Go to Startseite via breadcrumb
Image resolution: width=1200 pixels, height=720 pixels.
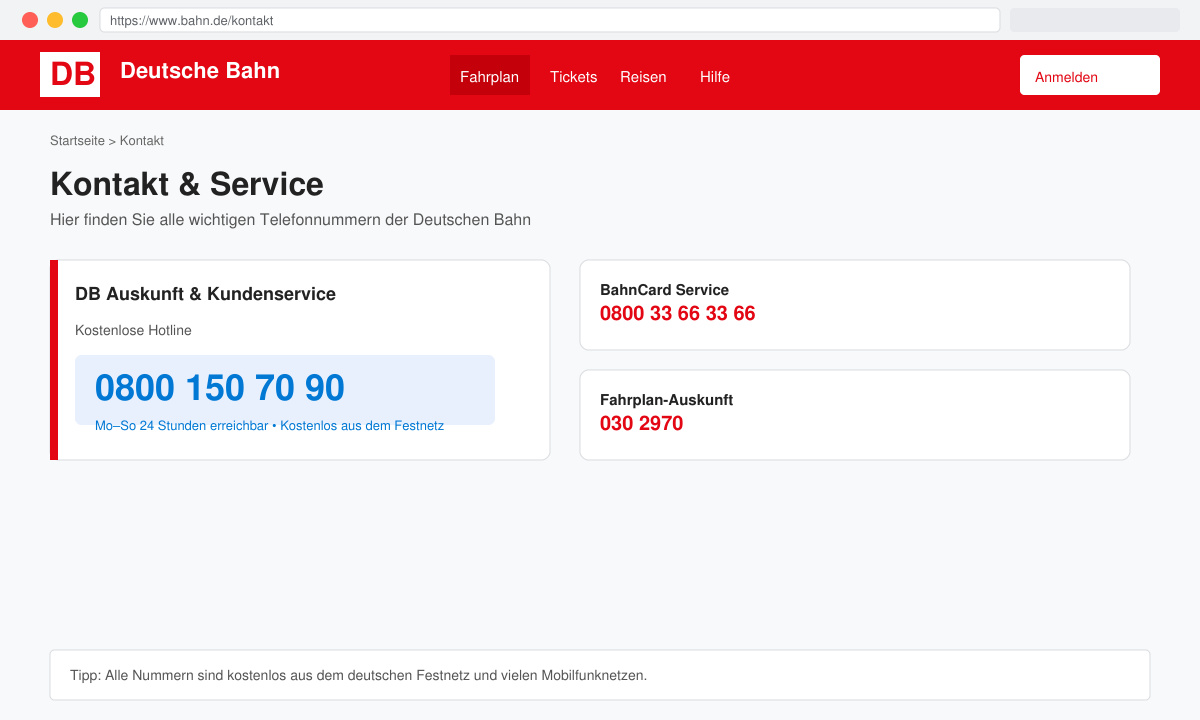coord(77,141)
